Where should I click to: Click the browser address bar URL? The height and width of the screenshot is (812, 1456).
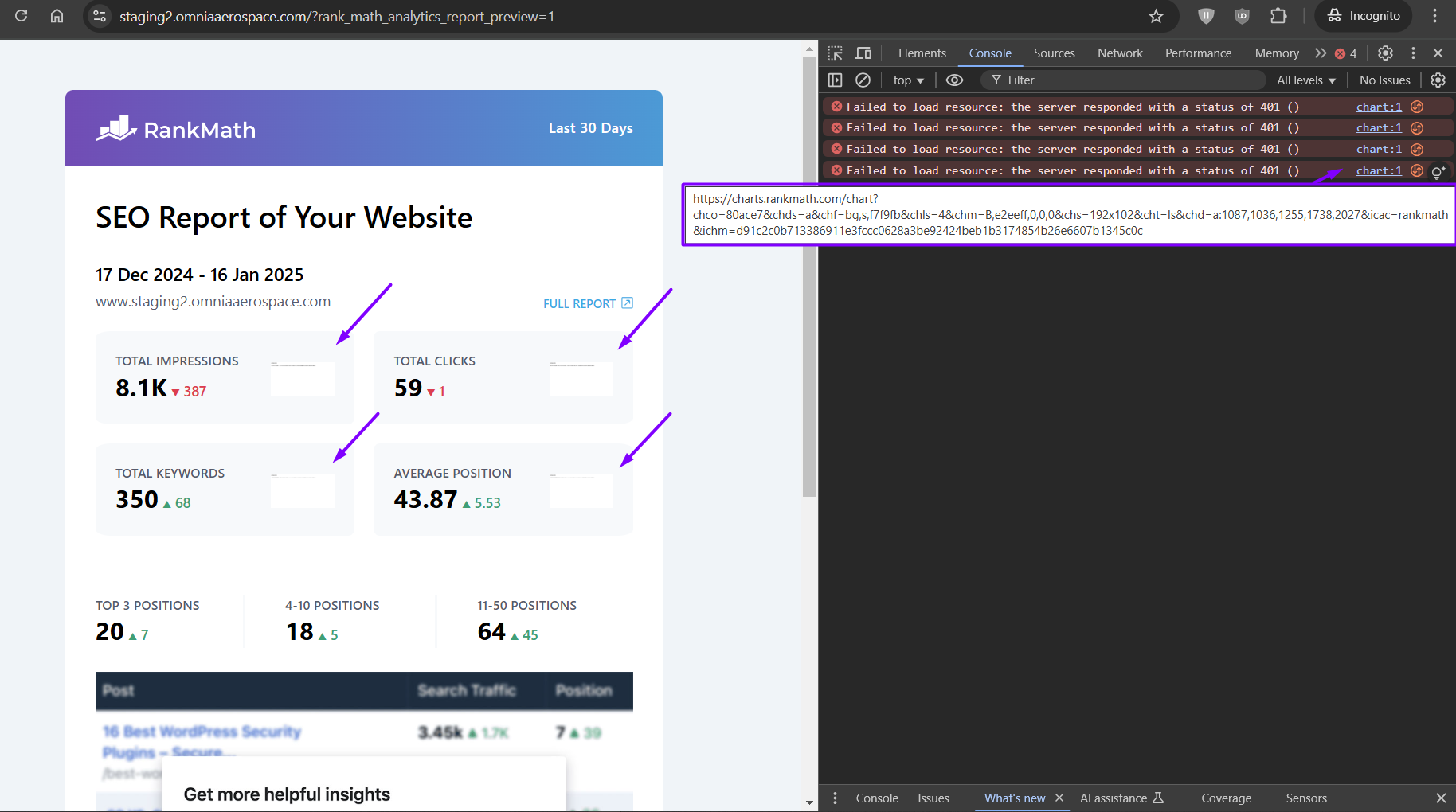337,16
